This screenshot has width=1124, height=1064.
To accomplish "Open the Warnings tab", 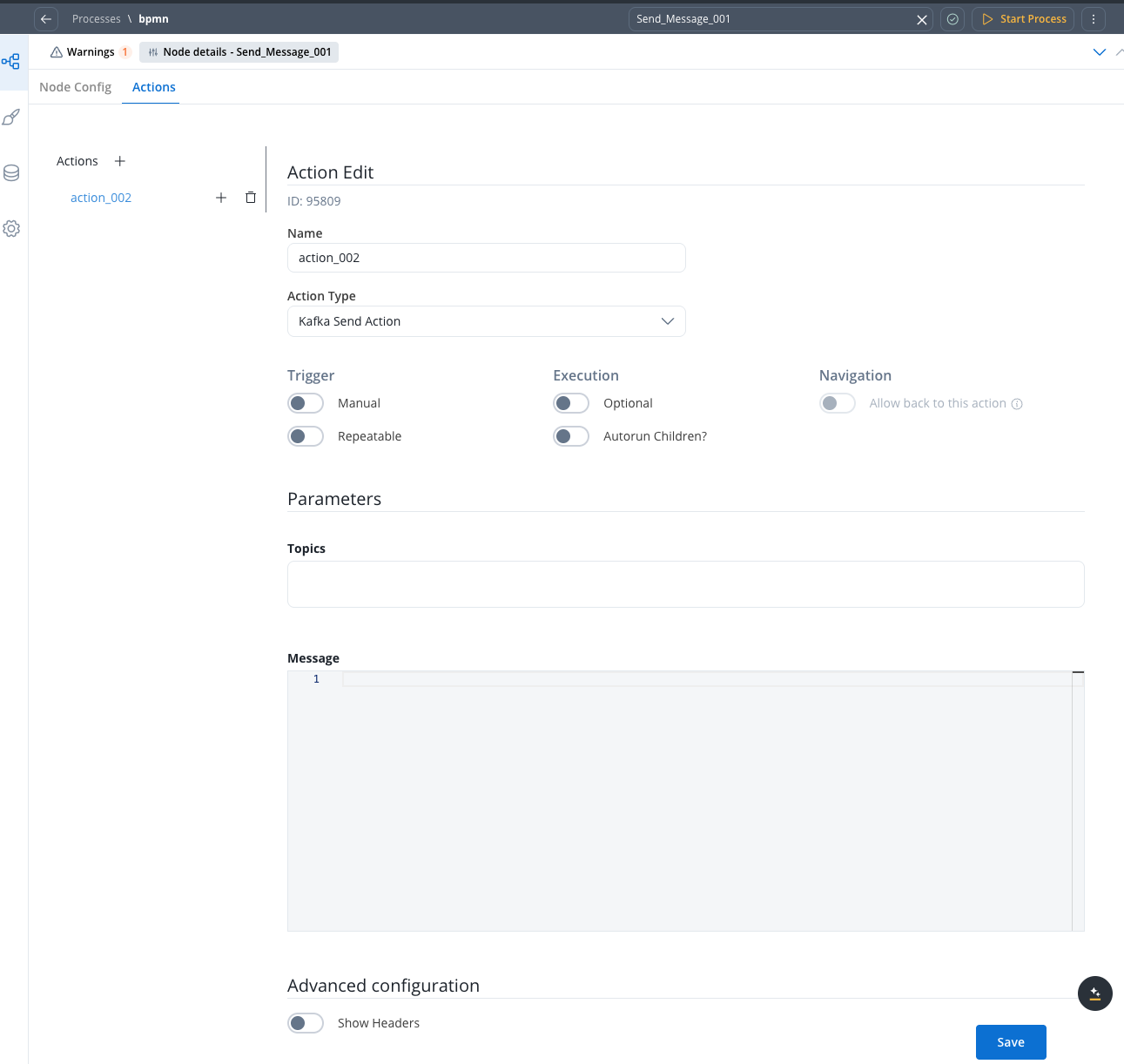I will 90,52.
